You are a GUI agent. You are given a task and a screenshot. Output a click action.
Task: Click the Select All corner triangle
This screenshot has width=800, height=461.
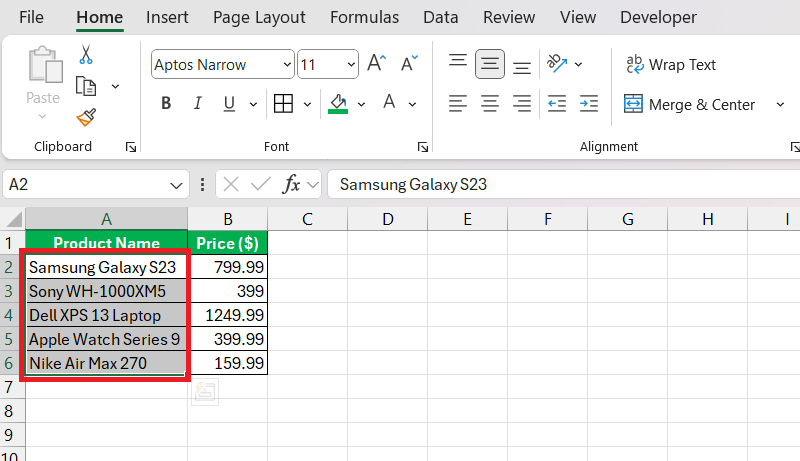point(14,219)
